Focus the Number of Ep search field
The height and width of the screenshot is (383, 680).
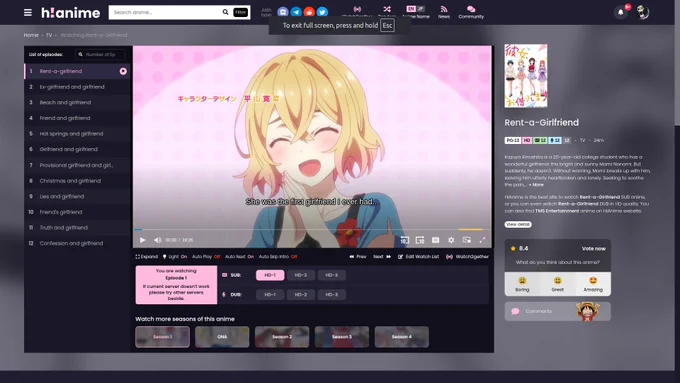point(100,54)
